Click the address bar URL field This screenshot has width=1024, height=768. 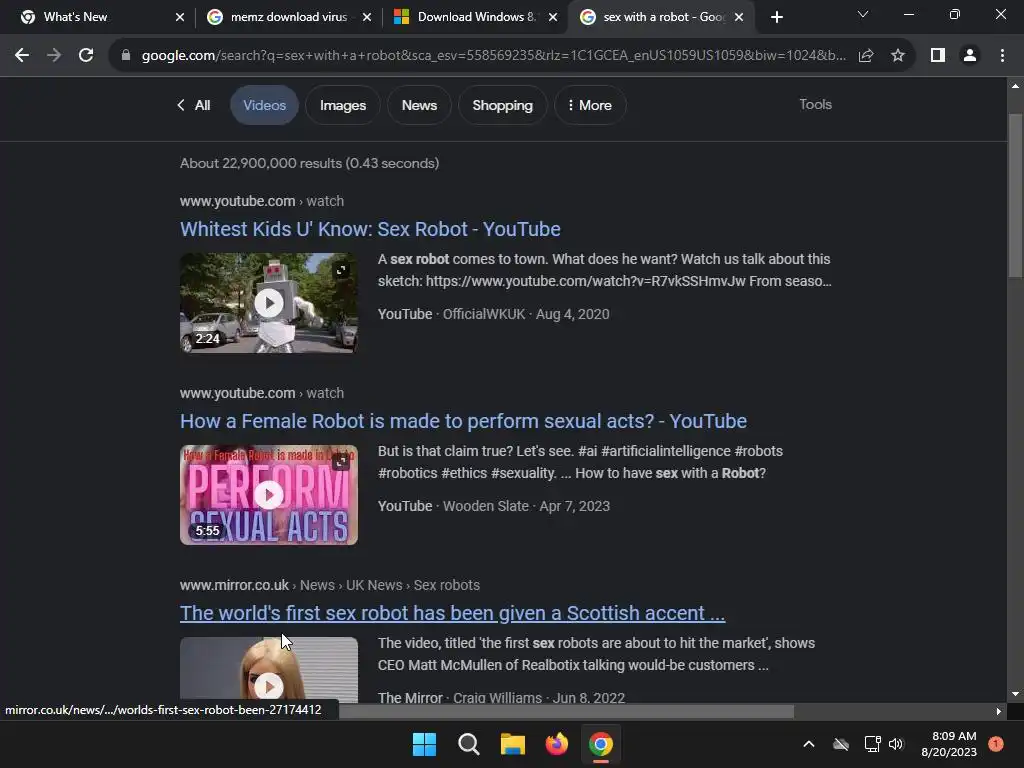493,56
